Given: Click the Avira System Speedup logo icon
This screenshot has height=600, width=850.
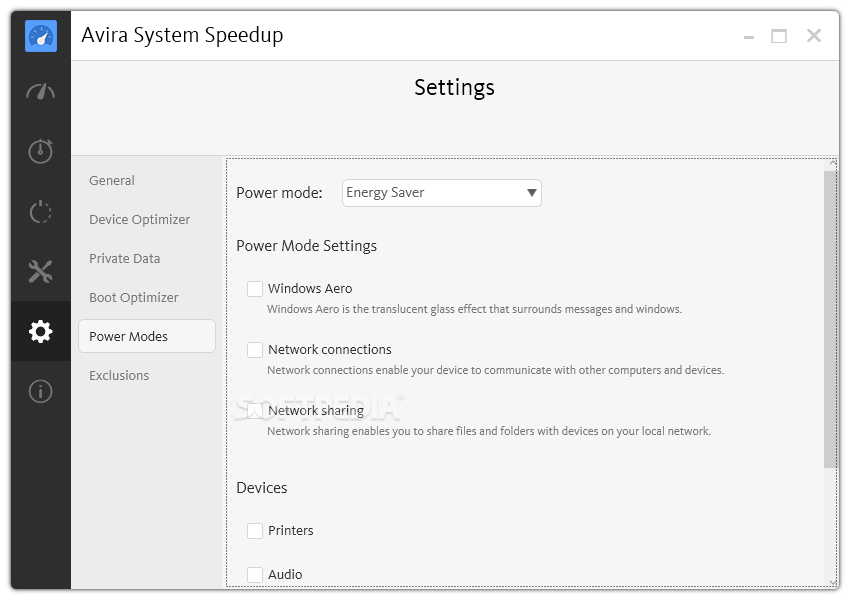Looking at the screenshot, I should 41,36.
